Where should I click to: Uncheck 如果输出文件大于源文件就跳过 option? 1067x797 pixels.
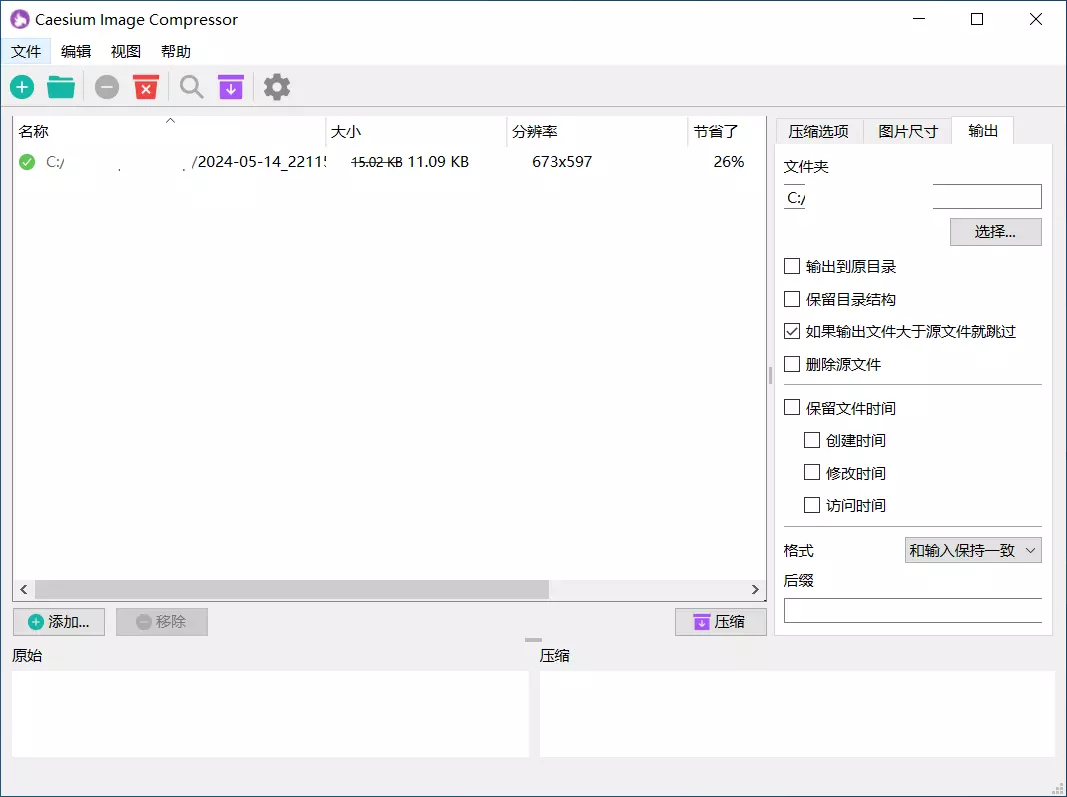(792, 331)
